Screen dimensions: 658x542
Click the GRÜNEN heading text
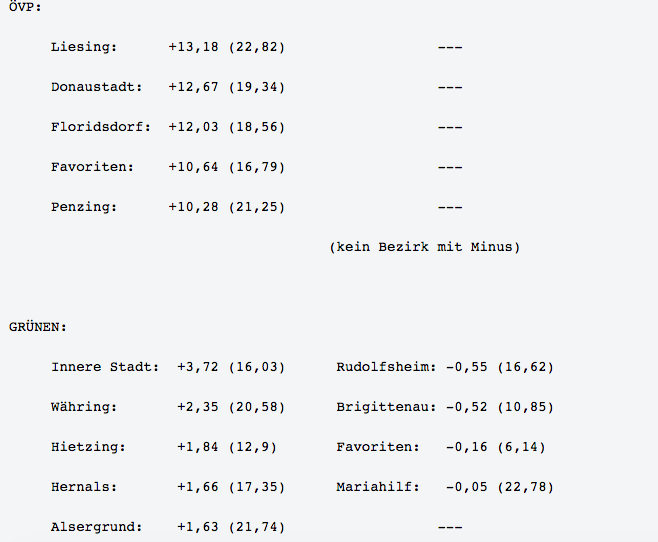tap(38, 327)
